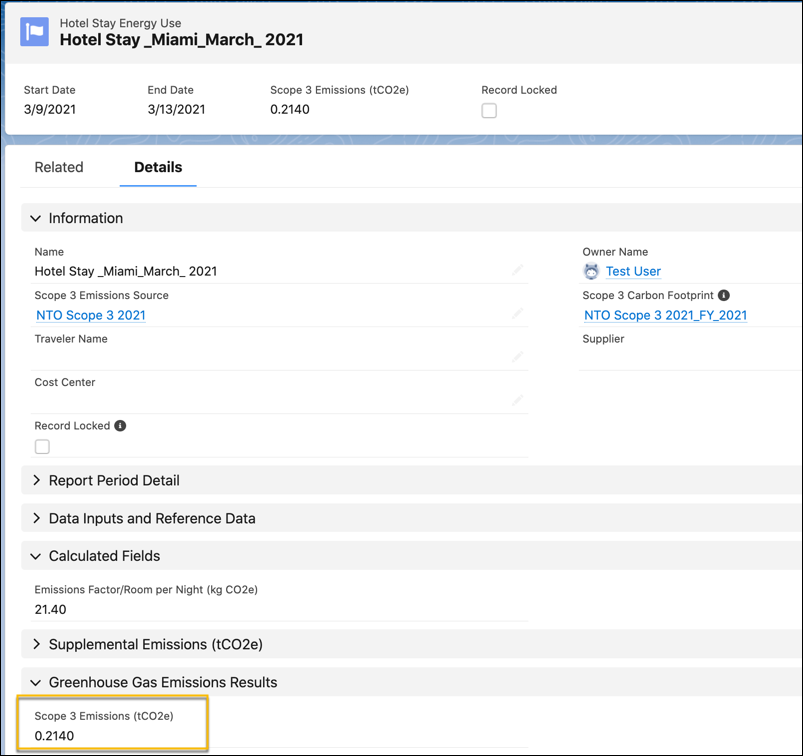Screen dimensions: 803x756
Task: Open the NTO Scope 3 2021 link
Action: pos(91,315)
